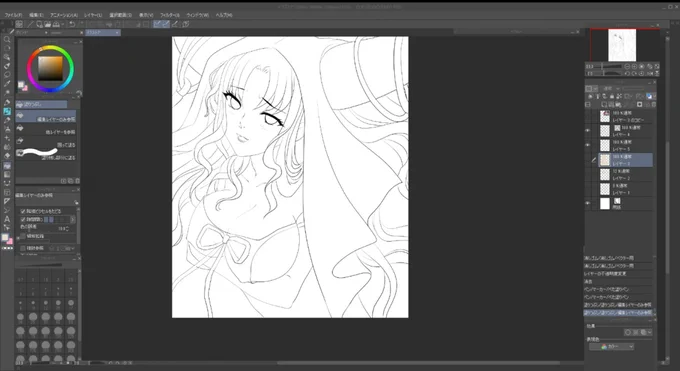Click the Save icon in the top toolbar
Viewport: 680px width, 371px height.
[x=56, y=24]
